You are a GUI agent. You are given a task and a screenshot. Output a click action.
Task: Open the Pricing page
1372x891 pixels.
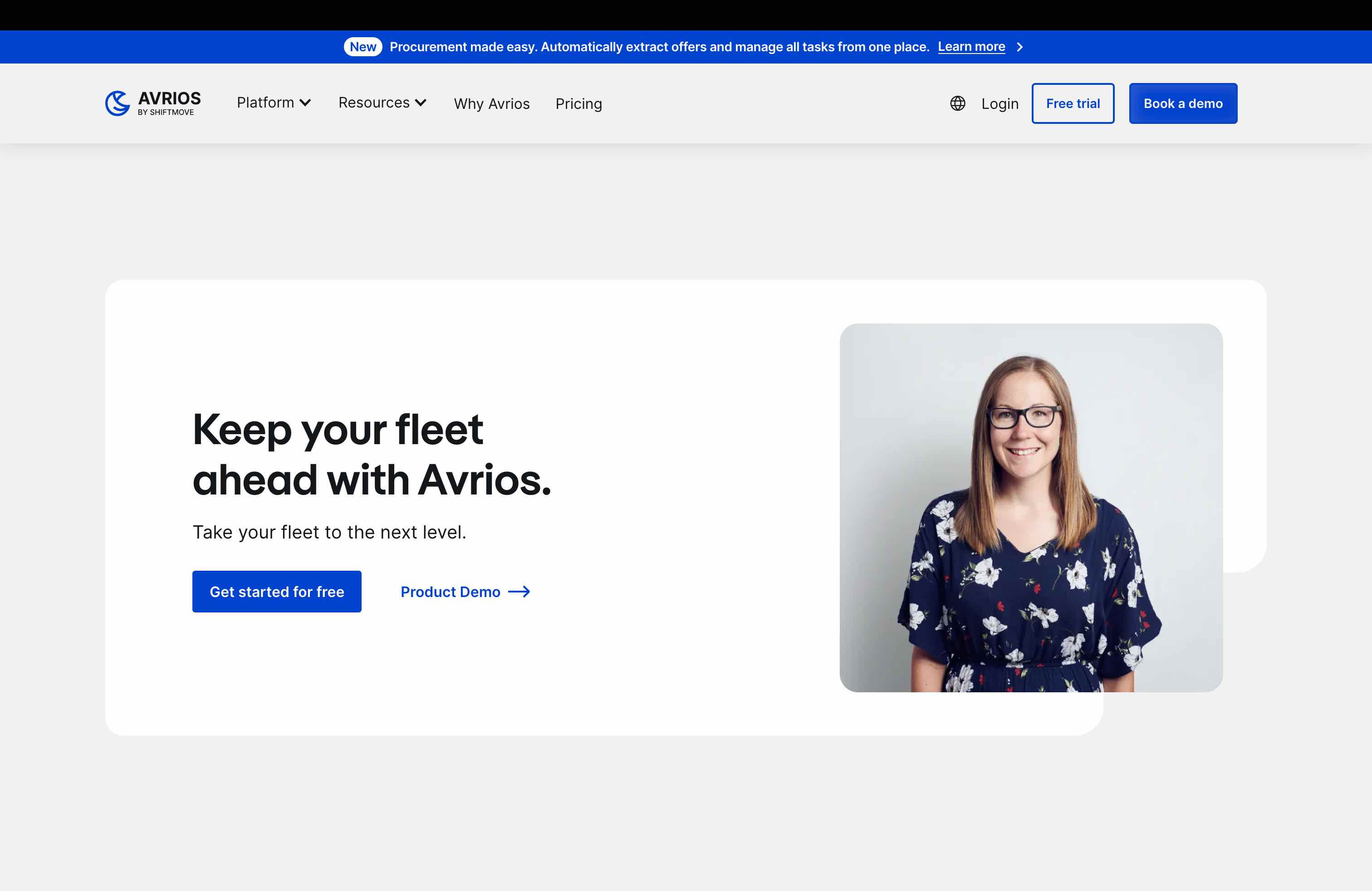(x=579, y=104)
